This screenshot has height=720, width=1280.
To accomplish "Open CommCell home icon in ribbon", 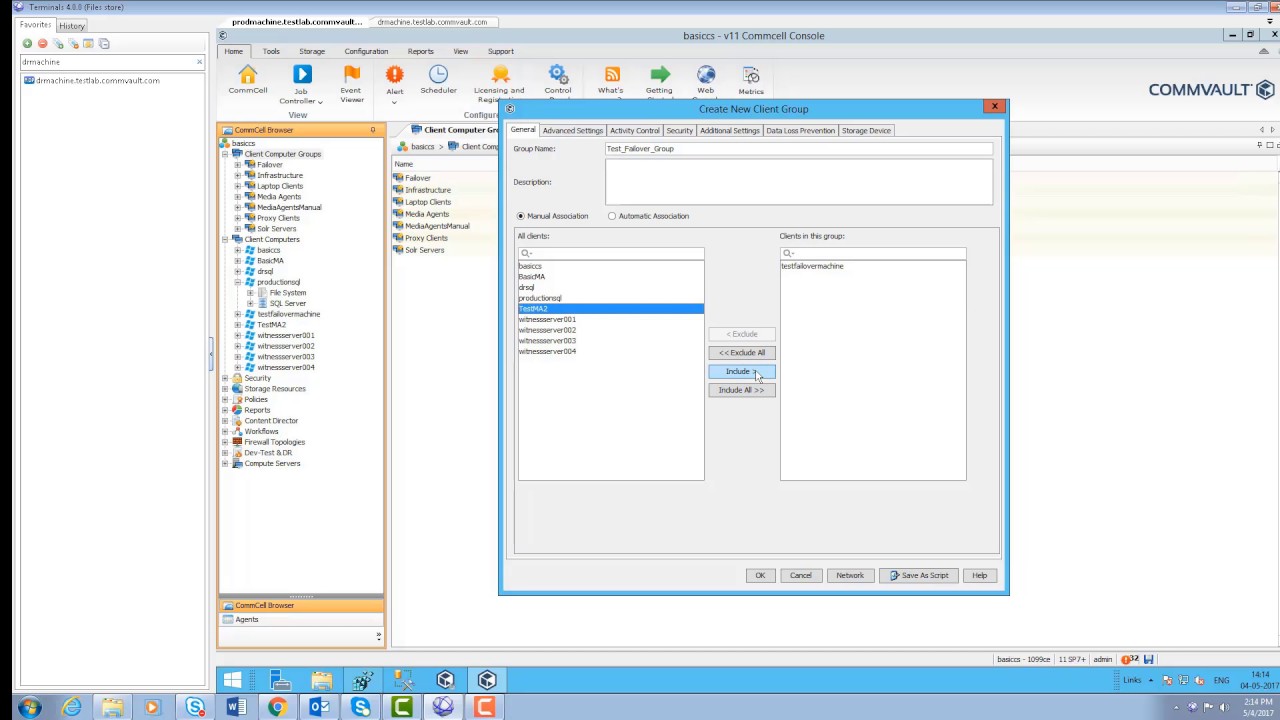I will (x=247, y=75).
